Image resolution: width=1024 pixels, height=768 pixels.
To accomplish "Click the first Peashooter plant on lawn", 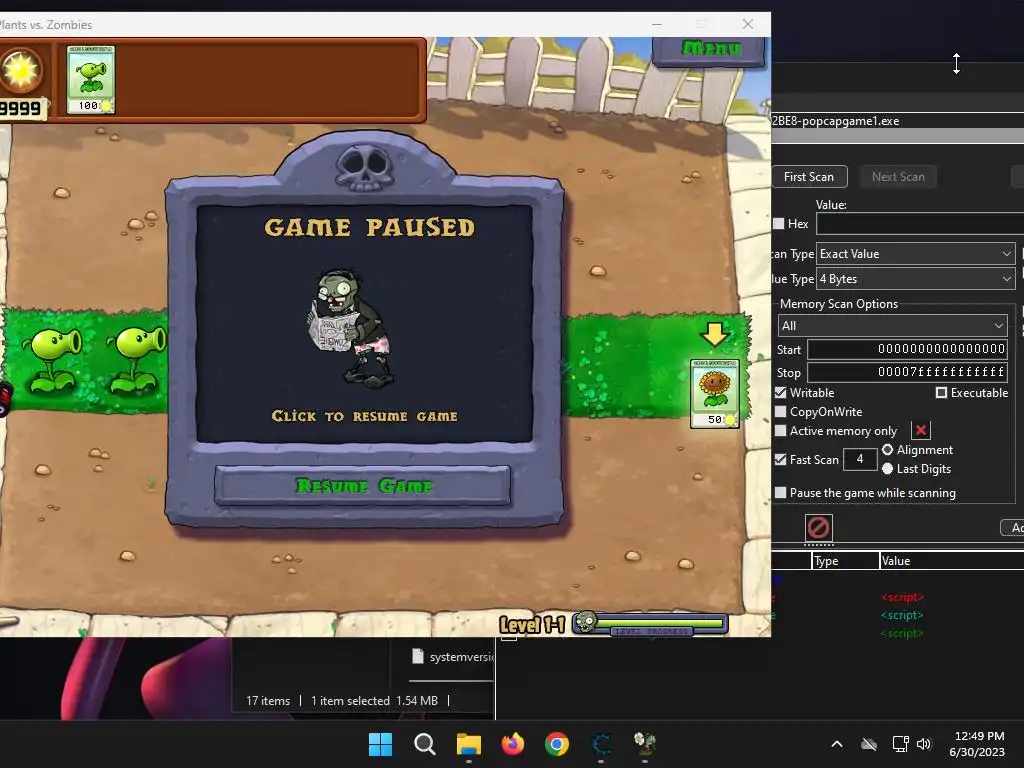I will [x=52, y=360].
